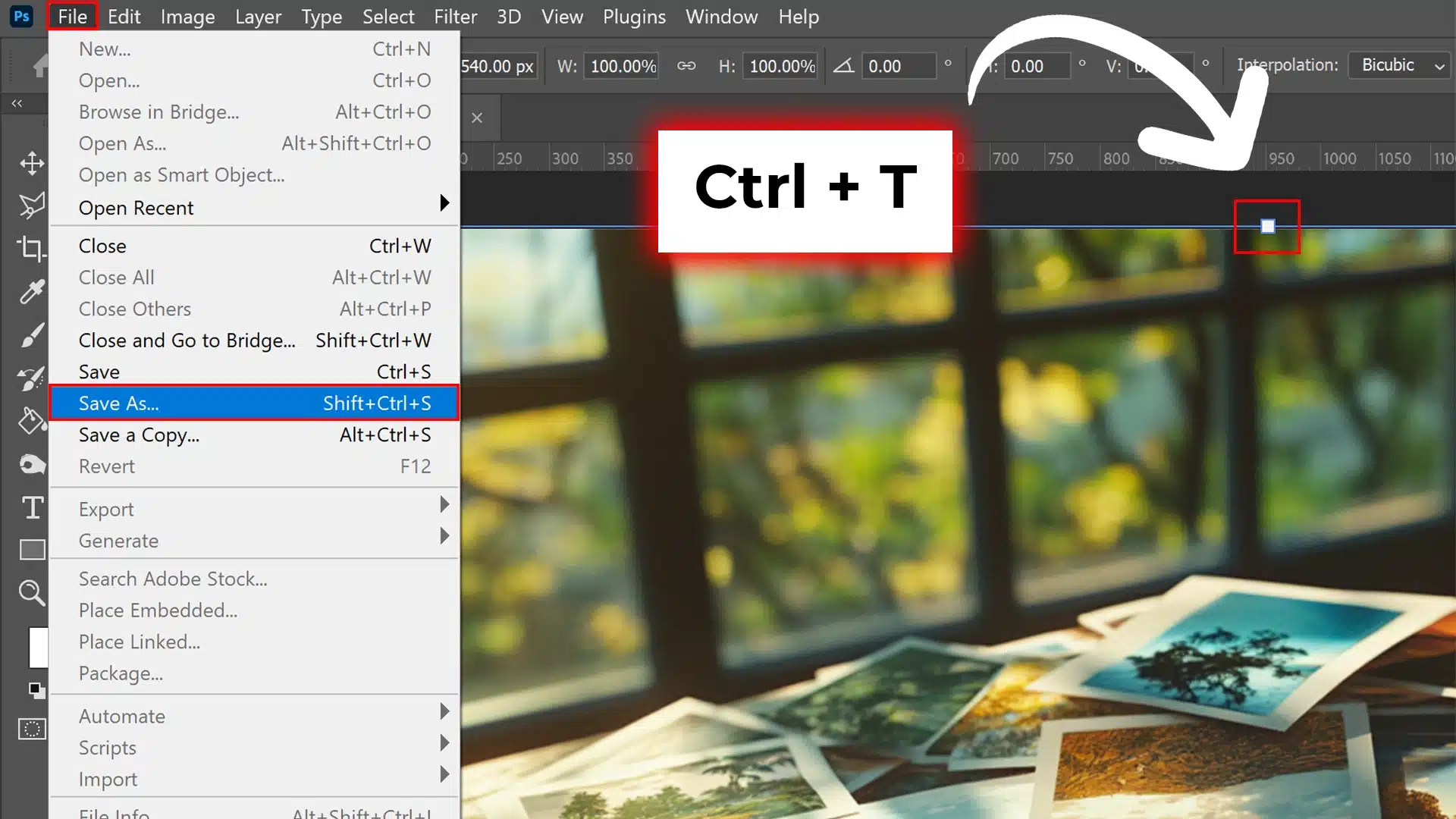Expand the Generate submenu
This screenshot has width=1456, height=819.
tap(254, 541)
